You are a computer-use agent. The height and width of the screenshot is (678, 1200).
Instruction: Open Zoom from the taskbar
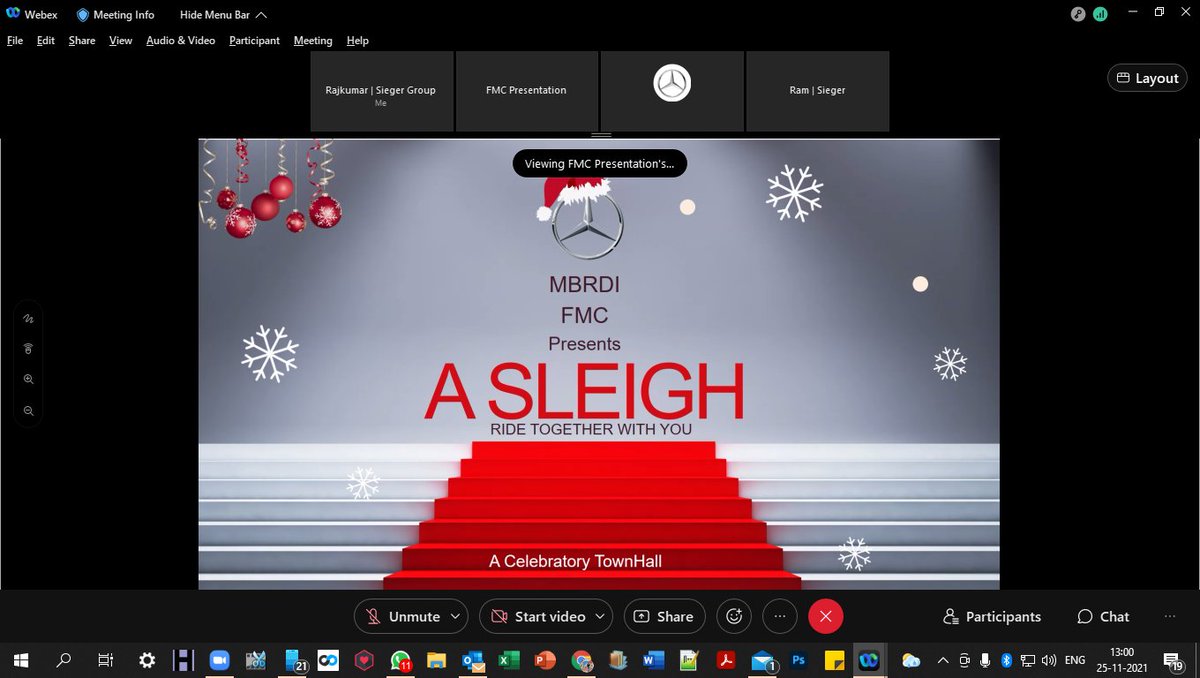pos(219,660)
